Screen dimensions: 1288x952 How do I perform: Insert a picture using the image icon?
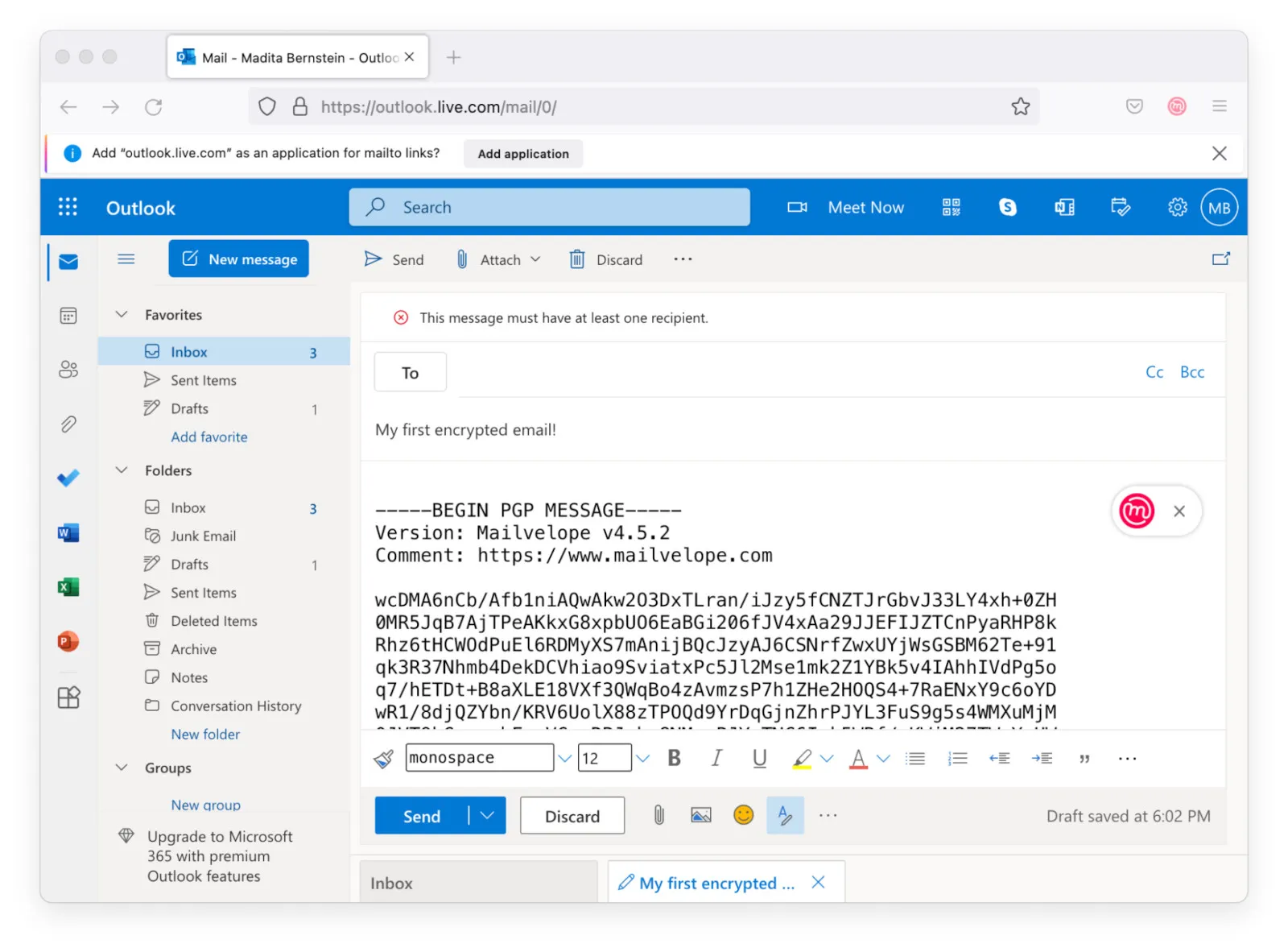(x=700, y=815)
